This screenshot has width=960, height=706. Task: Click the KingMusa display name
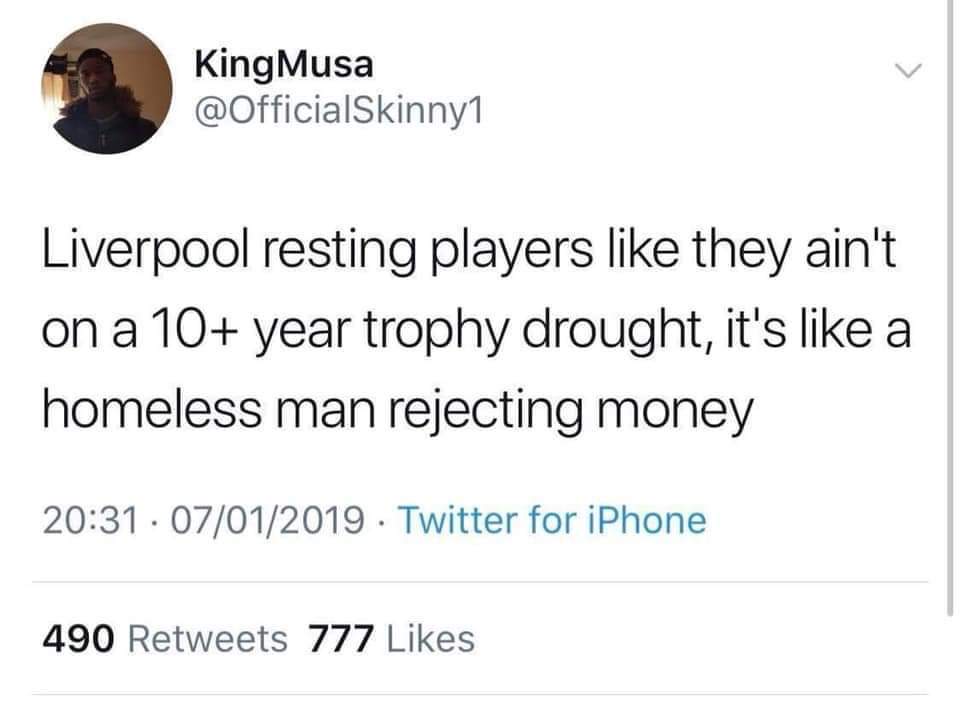click(x=285, y=65)
